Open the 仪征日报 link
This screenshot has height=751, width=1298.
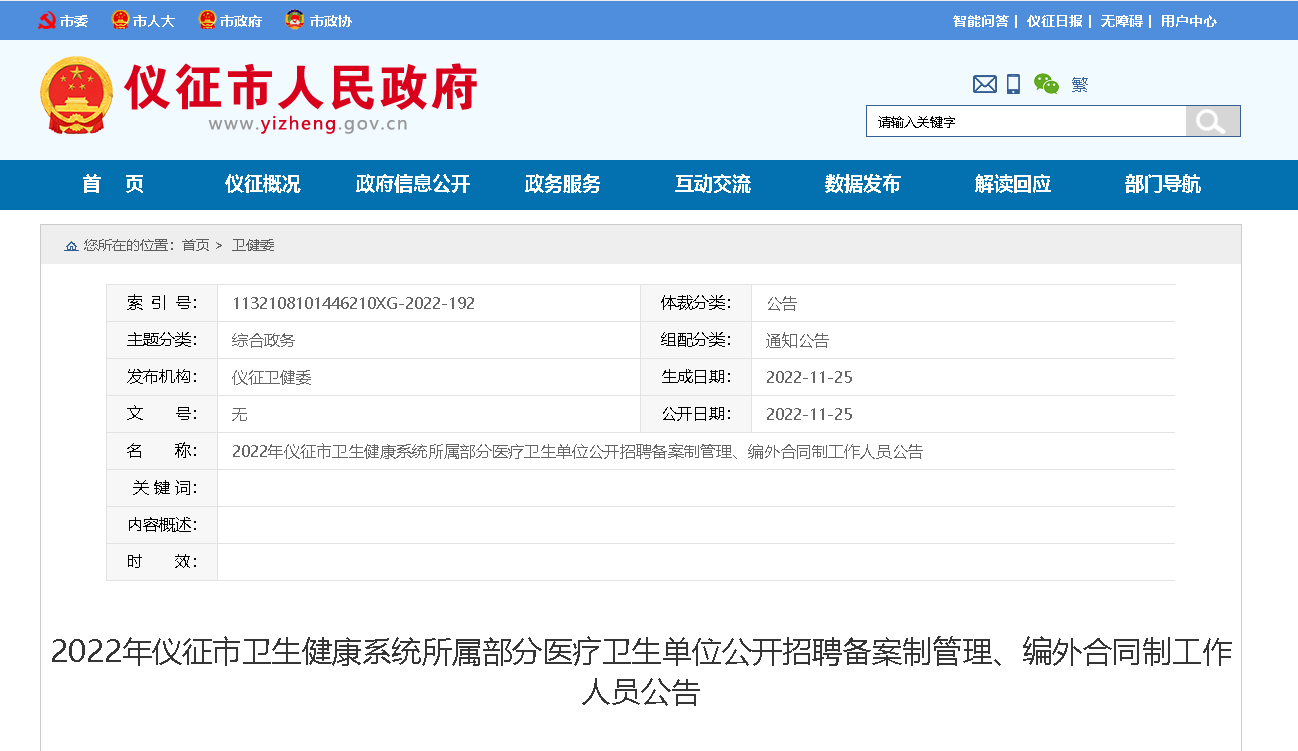[x=1055, y=21]
